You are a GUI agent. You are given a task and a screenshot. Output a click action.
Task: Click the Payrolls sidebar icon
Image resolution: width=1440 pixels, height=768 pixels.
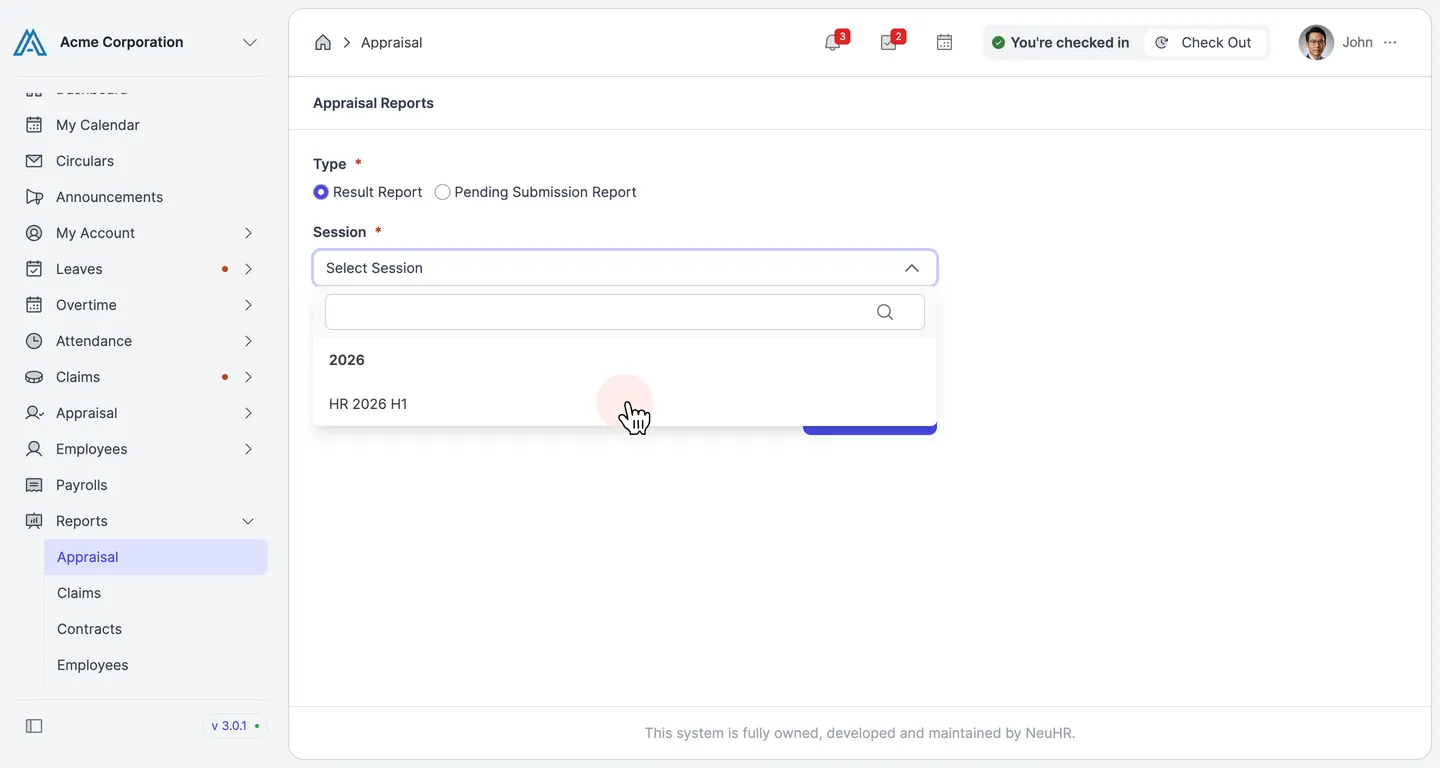tap(34, 485)
